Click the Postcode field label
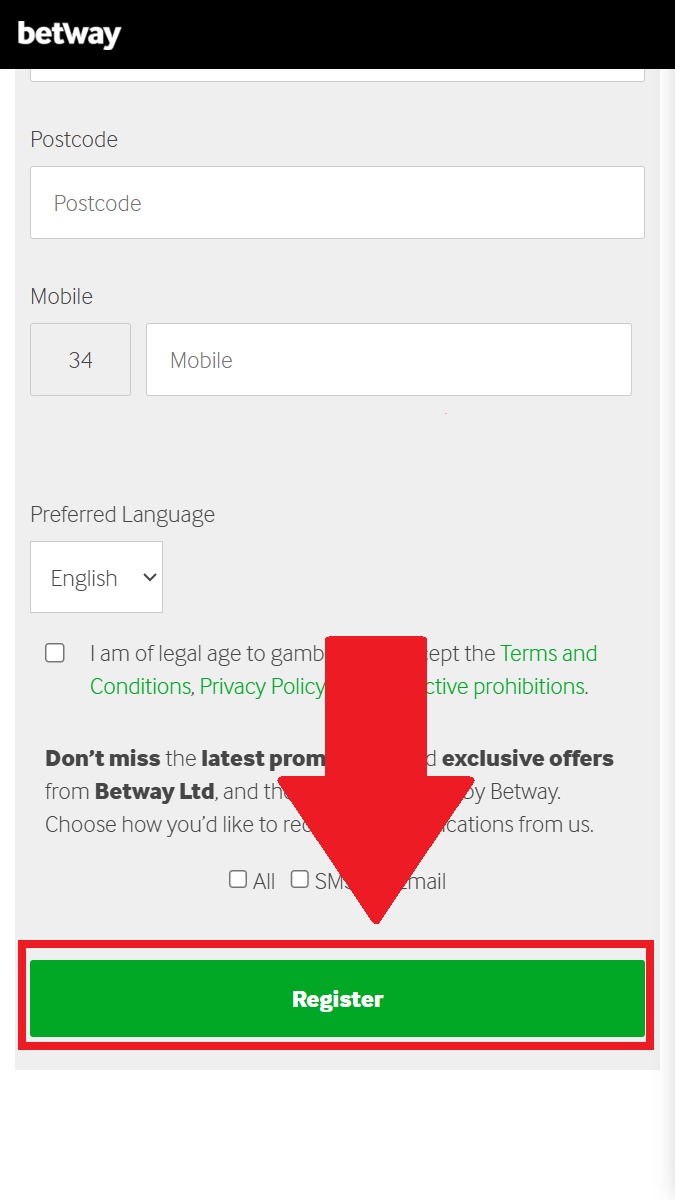The height and width of the screenshot is (1200, 675). (x=74, y=139)
